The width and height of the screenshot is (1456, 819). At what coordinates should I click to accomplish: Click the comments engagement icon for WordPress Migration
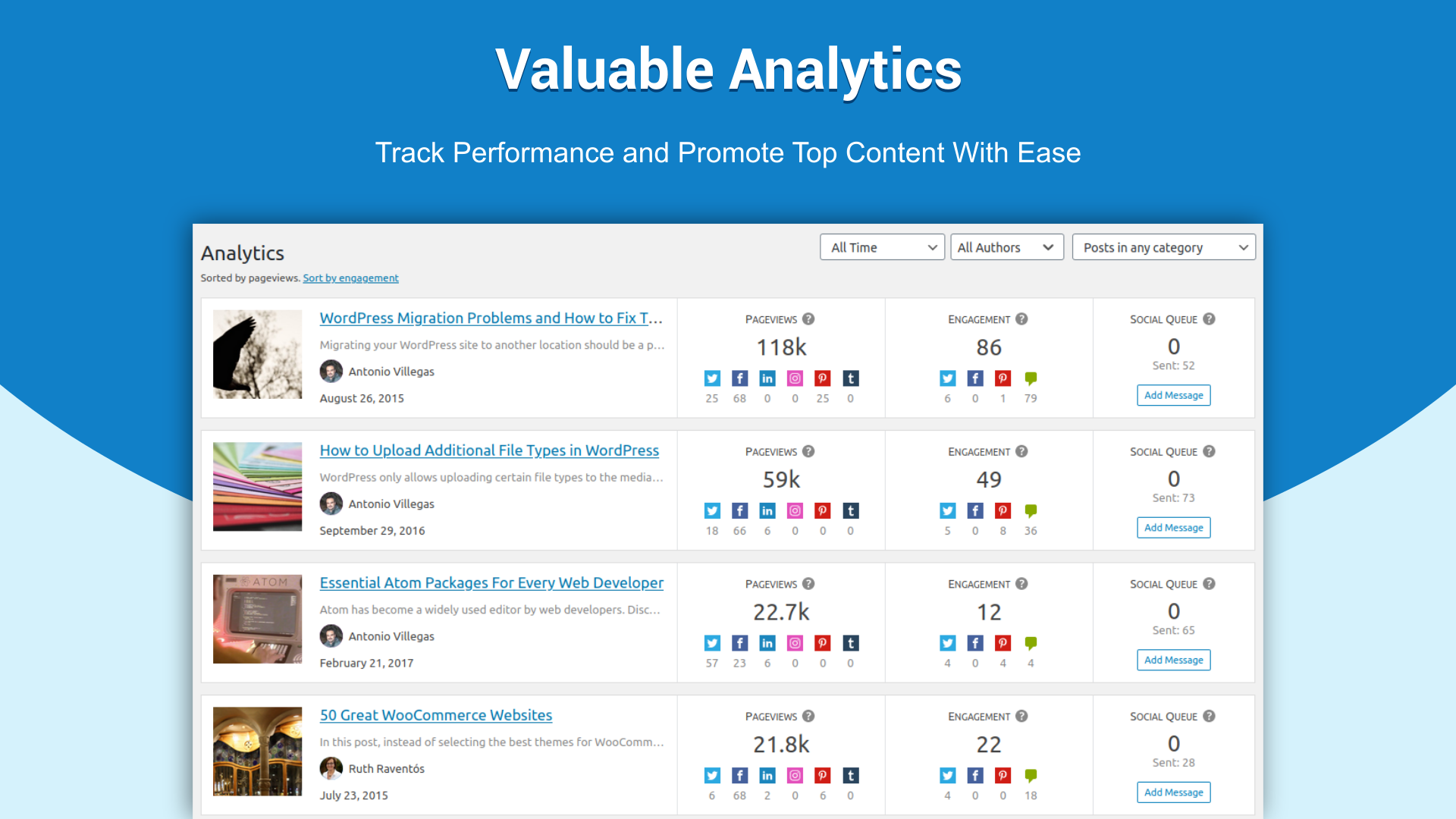coord(1031,378)
